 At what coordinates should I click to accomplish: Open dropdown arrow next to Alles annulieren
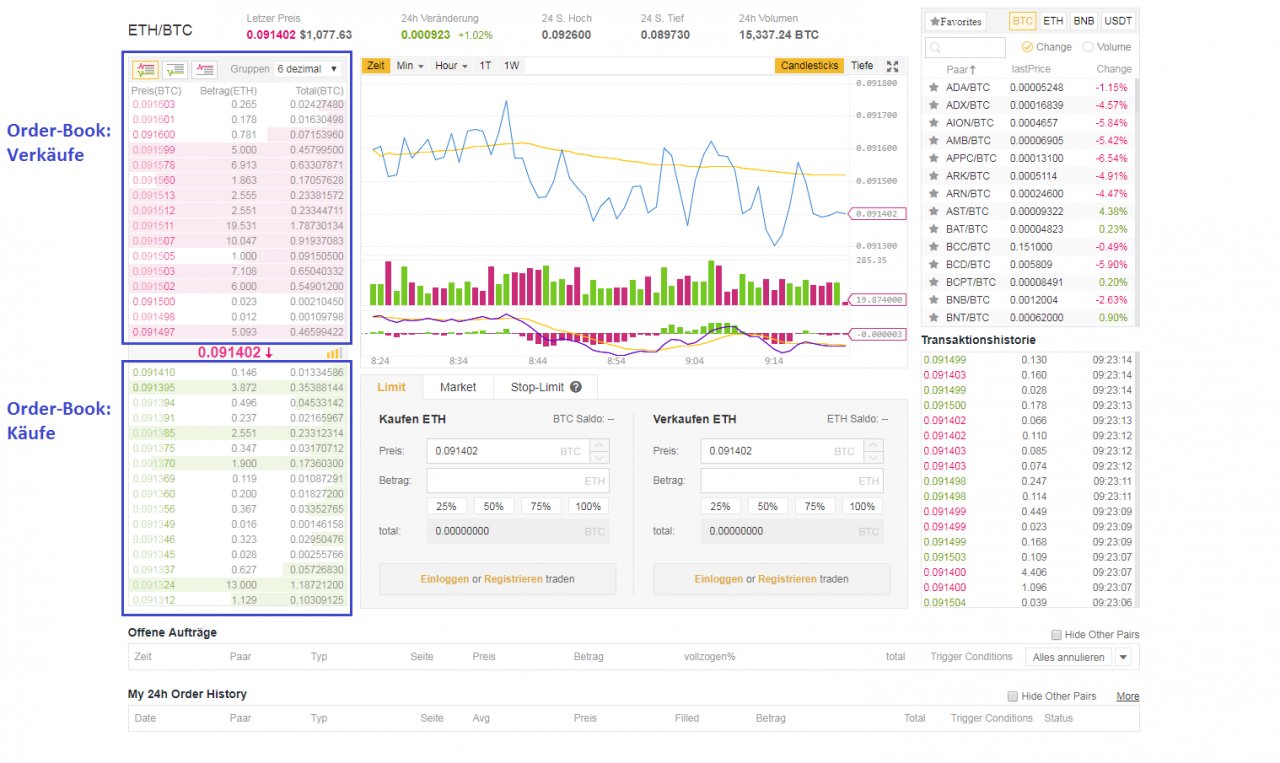point(1123,657)
